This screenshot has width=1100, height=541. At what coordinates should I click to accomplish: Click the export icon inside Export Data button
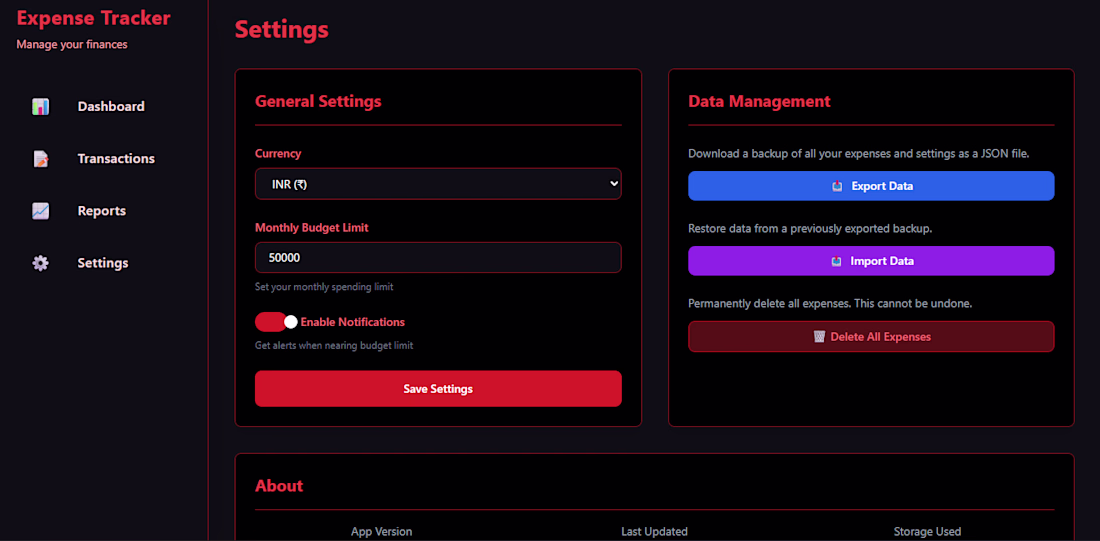pos(837,186)
